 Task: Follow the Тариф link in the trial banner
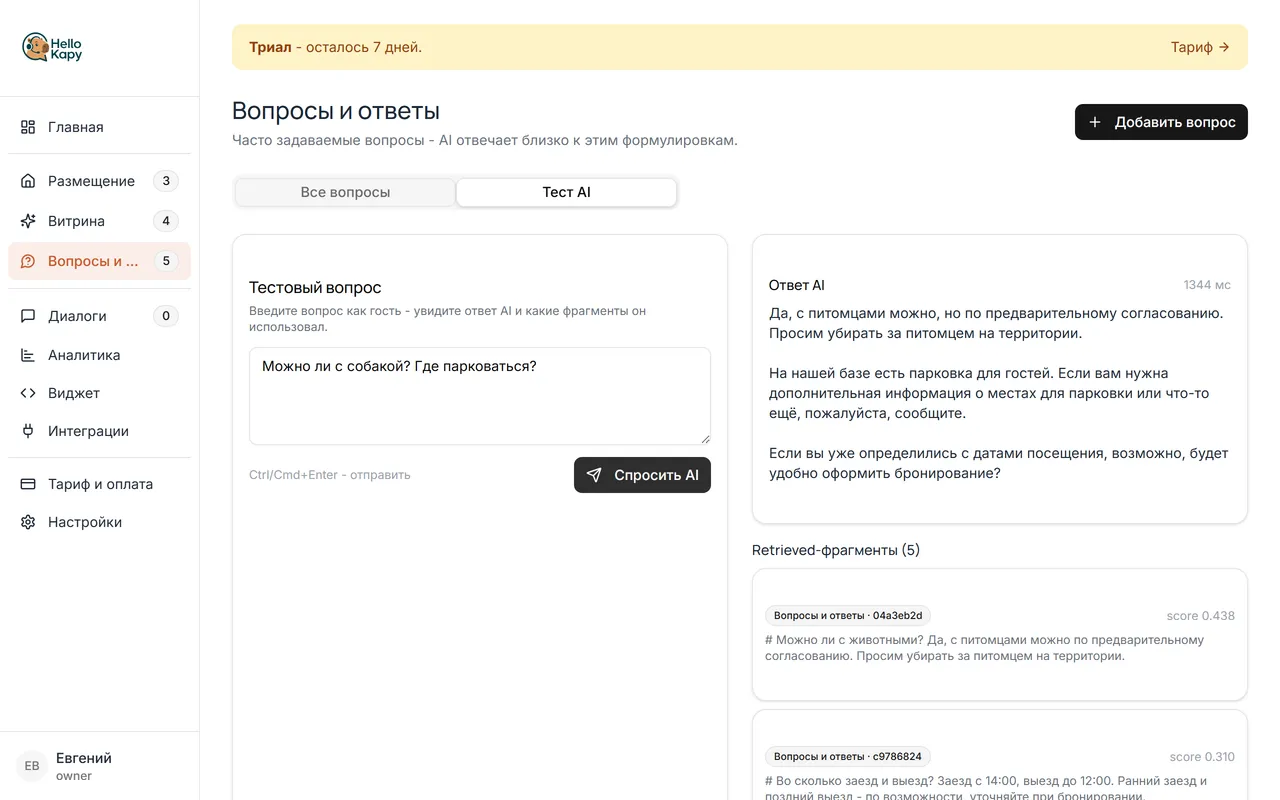[1200, 47]
